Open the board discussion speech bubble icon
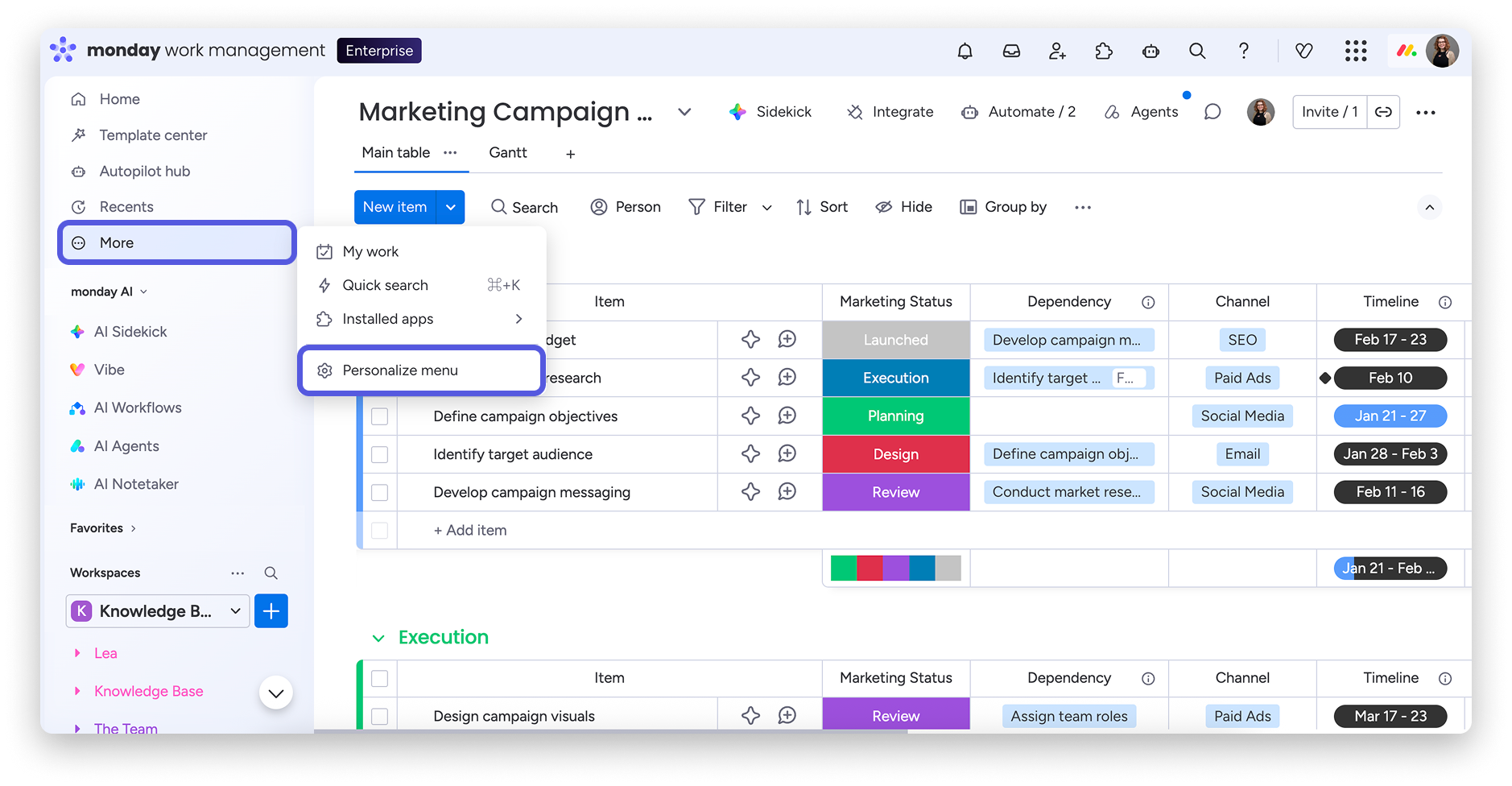1512x786 pixels. 1212,112
